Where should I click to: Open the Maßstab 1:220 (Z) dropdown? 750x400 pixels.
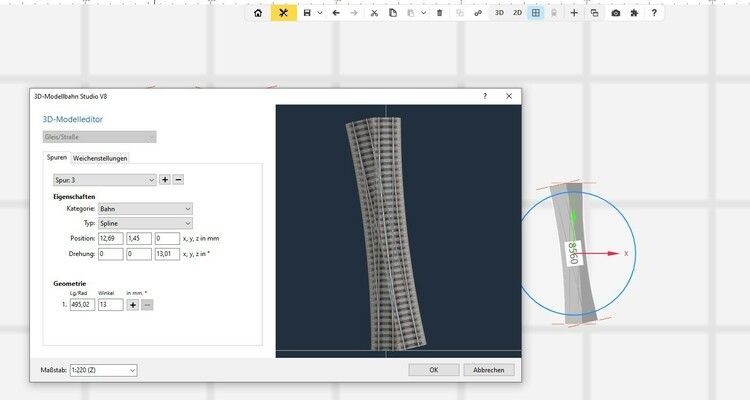click(102, 370)
